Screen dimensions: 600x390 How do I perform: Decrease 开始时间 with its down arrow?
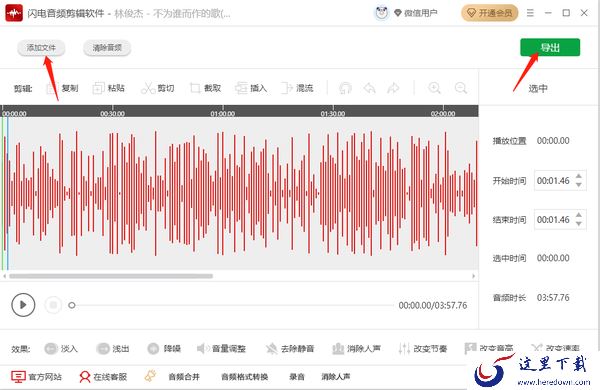click(579, 185)
